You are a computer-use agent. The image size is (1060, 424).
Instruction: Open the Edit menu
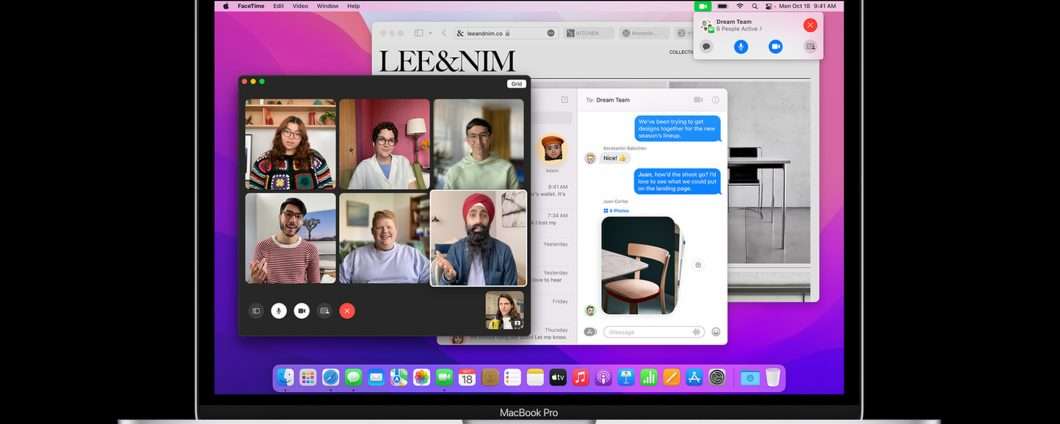279,6
